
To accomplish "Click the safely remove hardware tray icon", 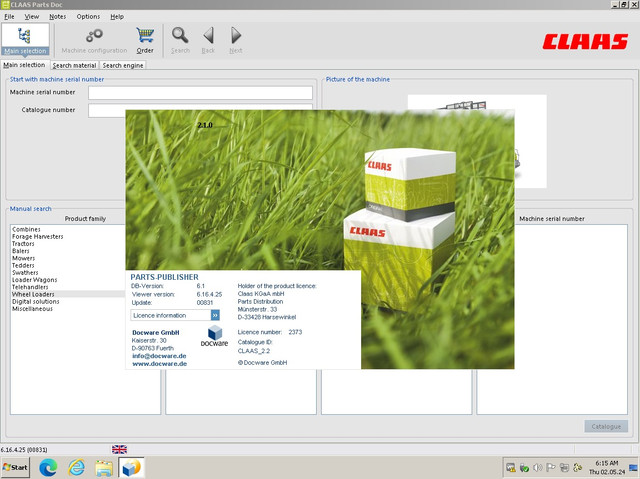I will click(x=524, y=468).
